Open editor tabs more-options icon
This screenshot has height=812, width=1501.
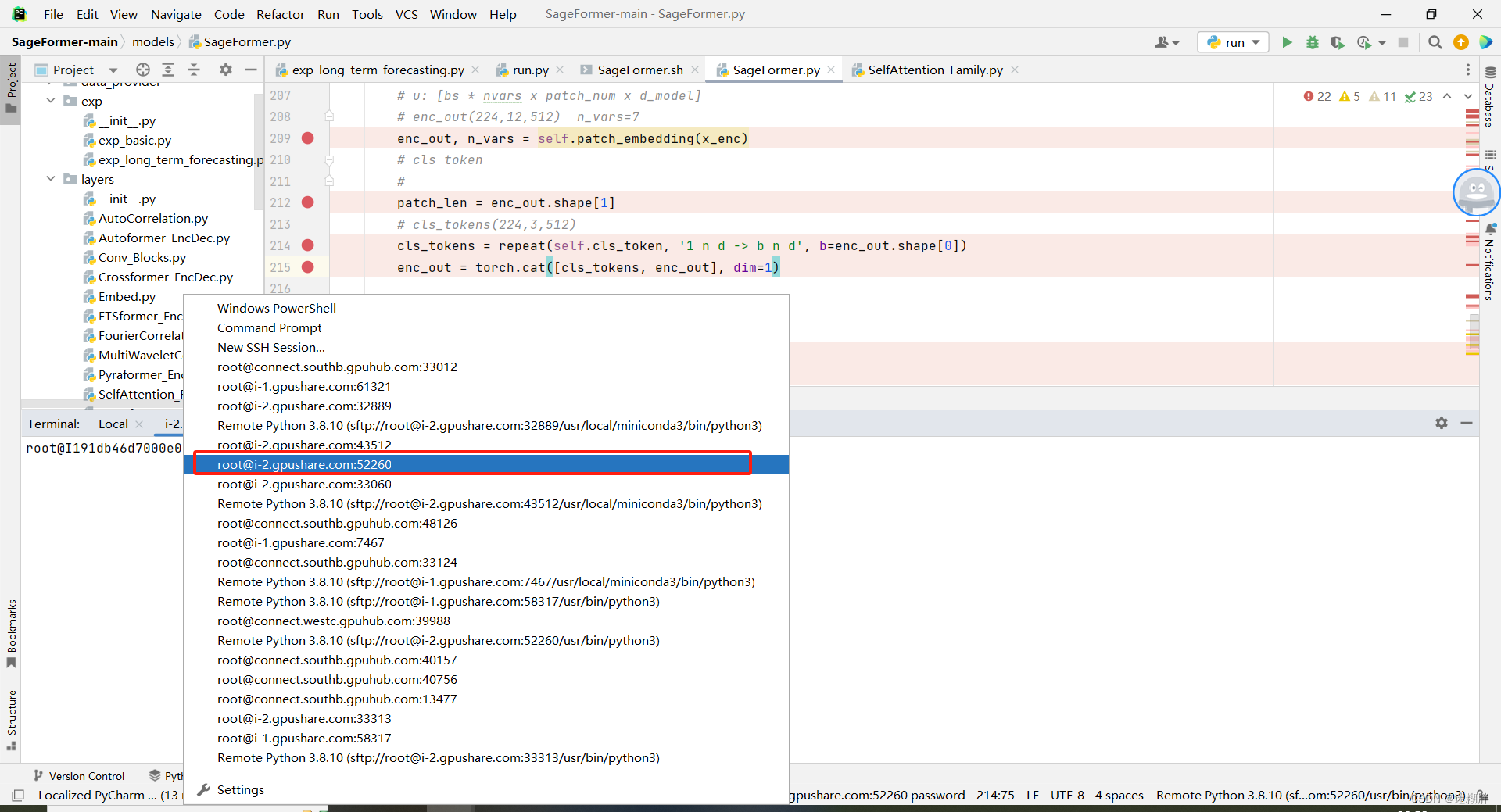pos(1467,70)
